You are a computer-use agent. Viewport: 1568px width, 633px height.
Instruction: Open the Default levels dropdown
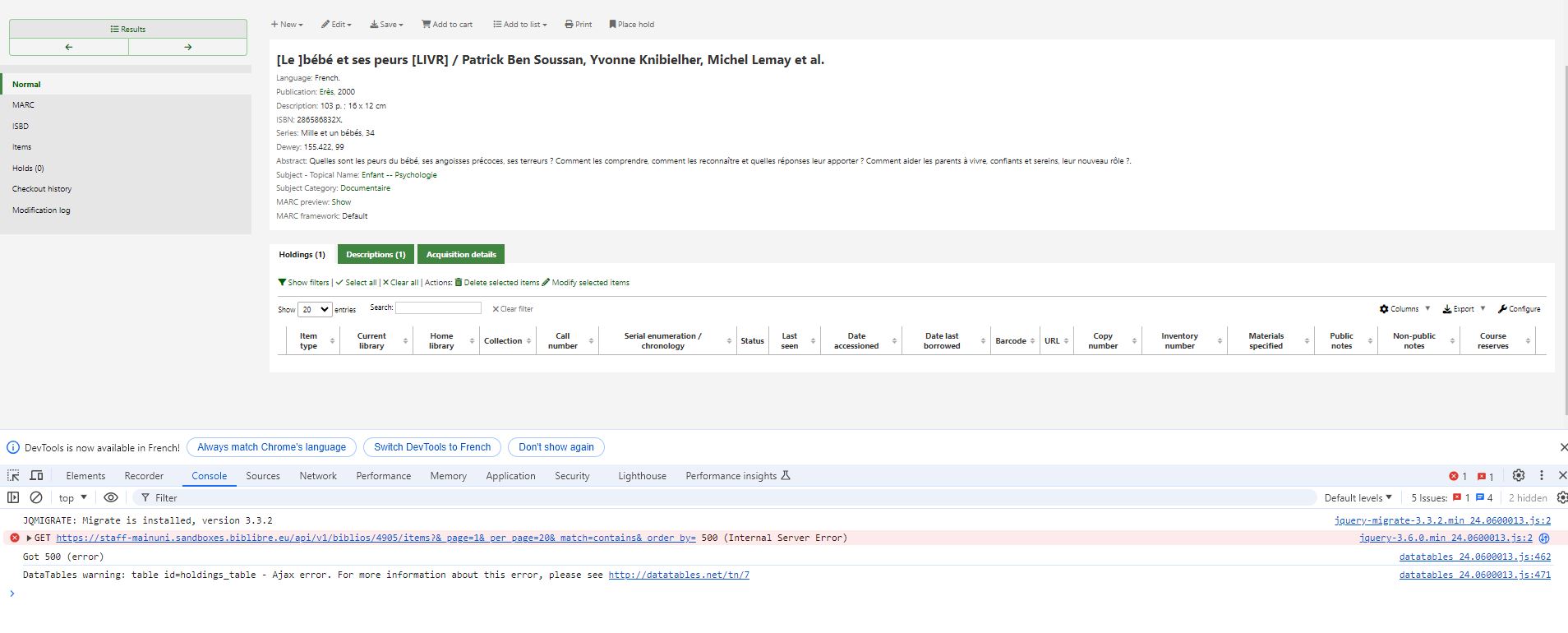tap(1358, 497)
